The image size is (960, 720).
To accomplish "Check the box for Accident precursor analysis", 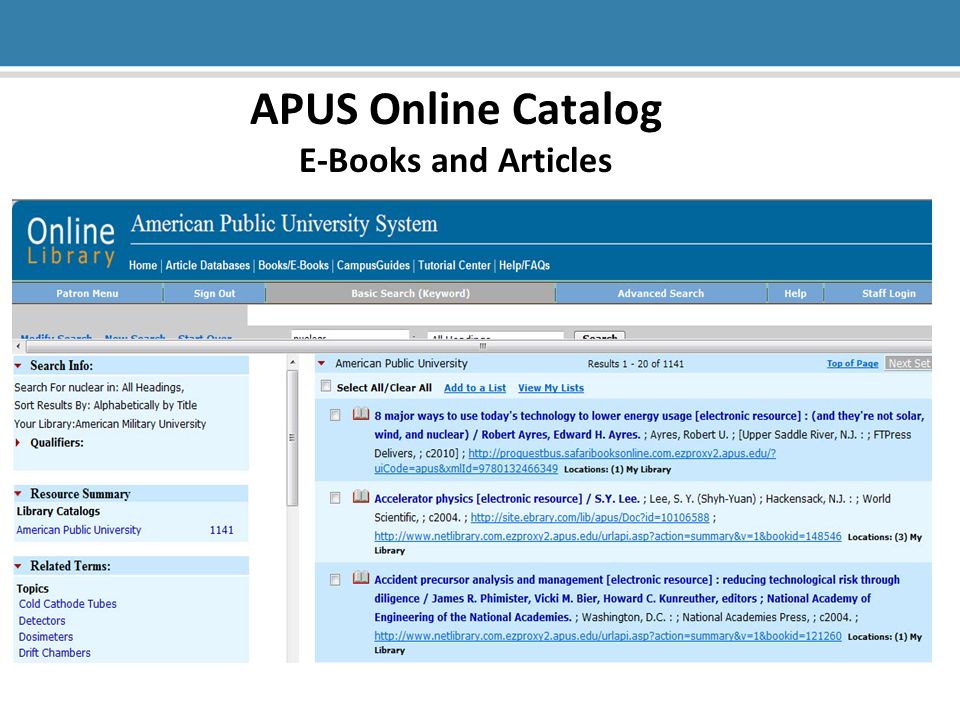I will tap(335, 579).
